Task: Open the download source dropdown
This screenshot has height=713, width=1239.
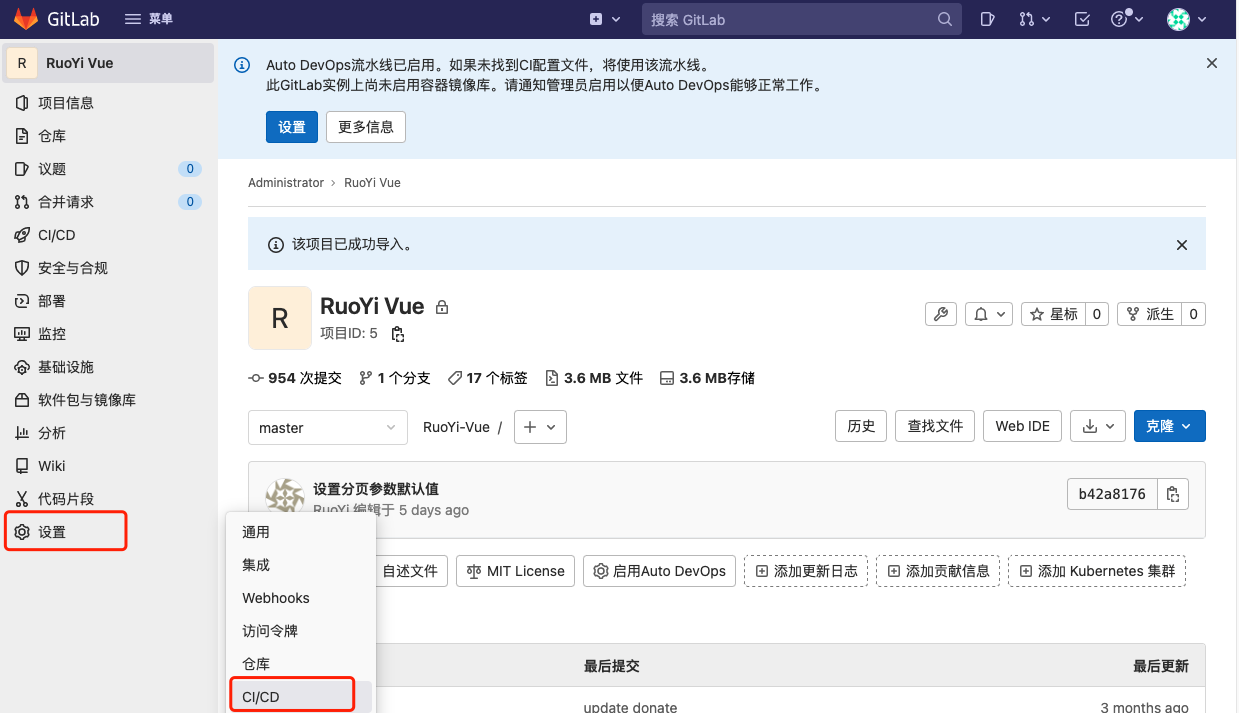Action: pos(1098,426)
